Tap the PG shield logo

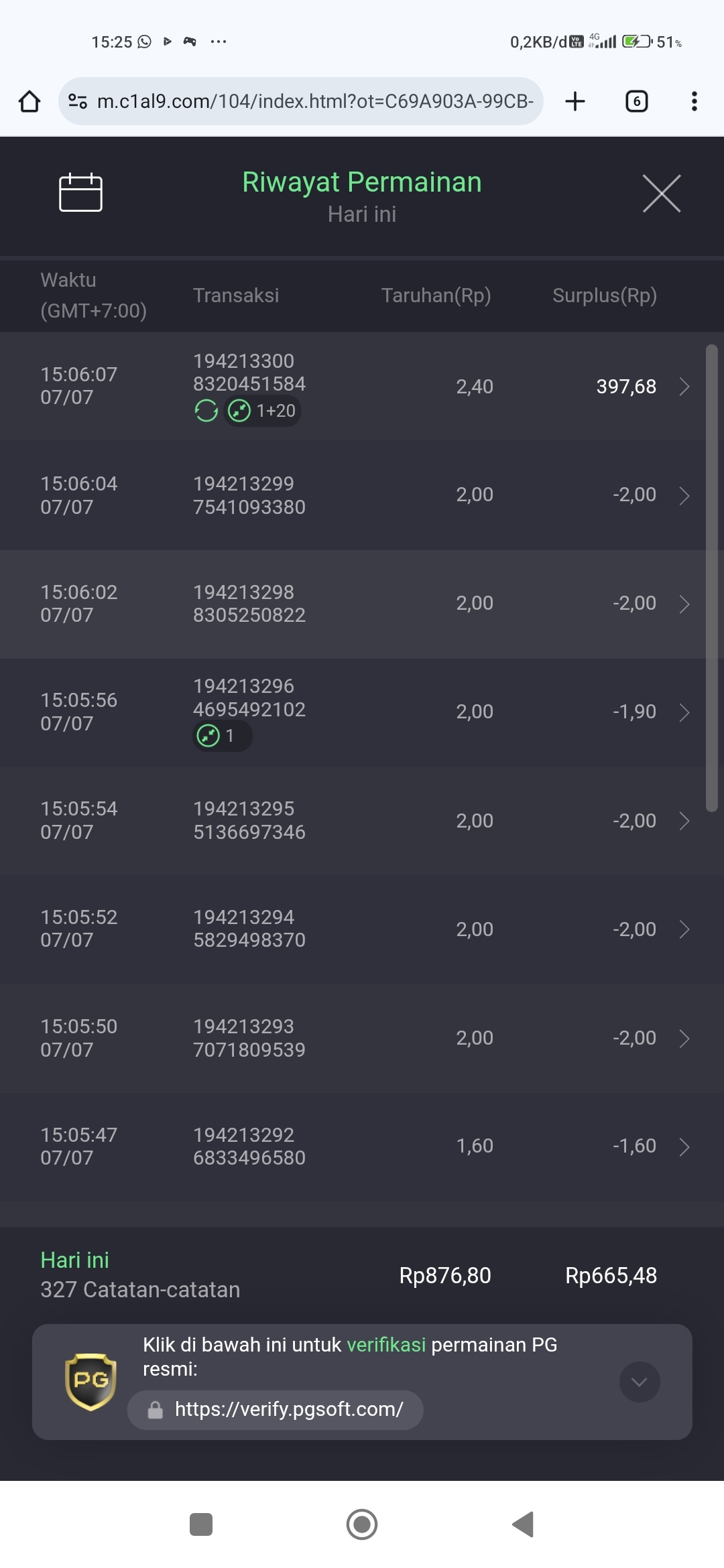[x=90, y=1382]
